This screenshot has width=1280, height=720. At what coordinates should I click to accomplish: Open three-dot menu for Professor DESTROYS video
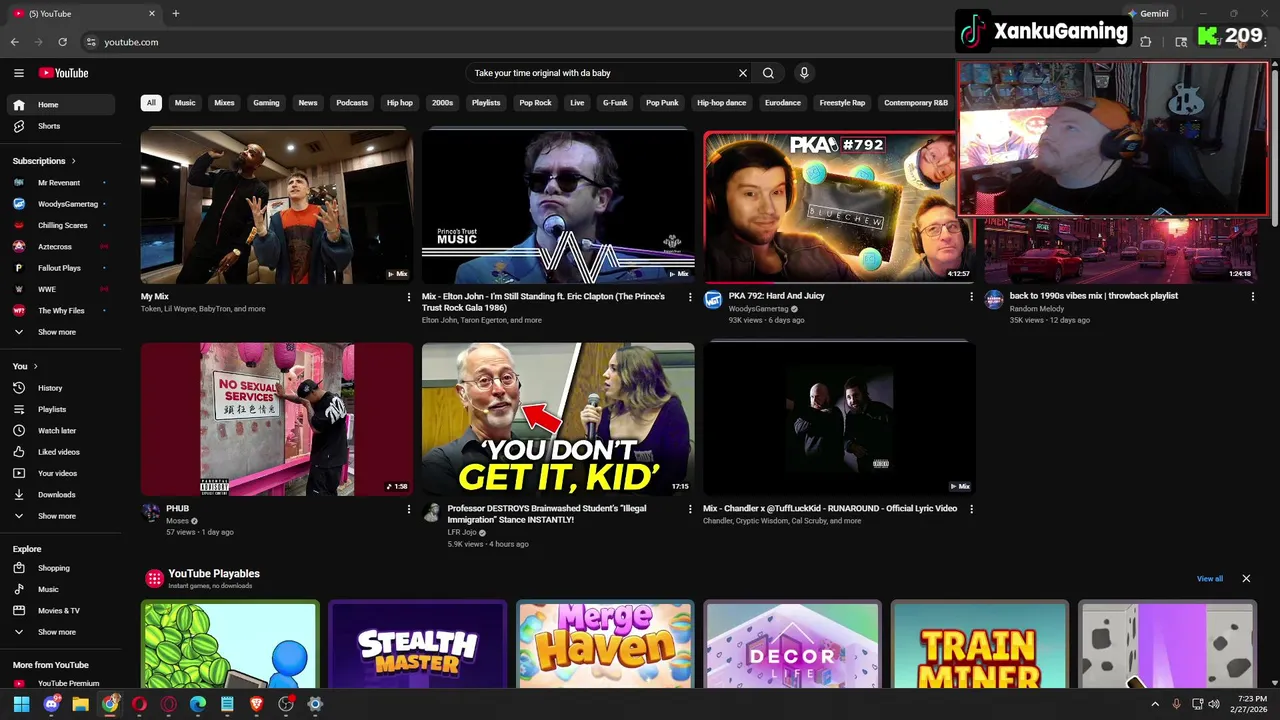[x=689, y=509]
